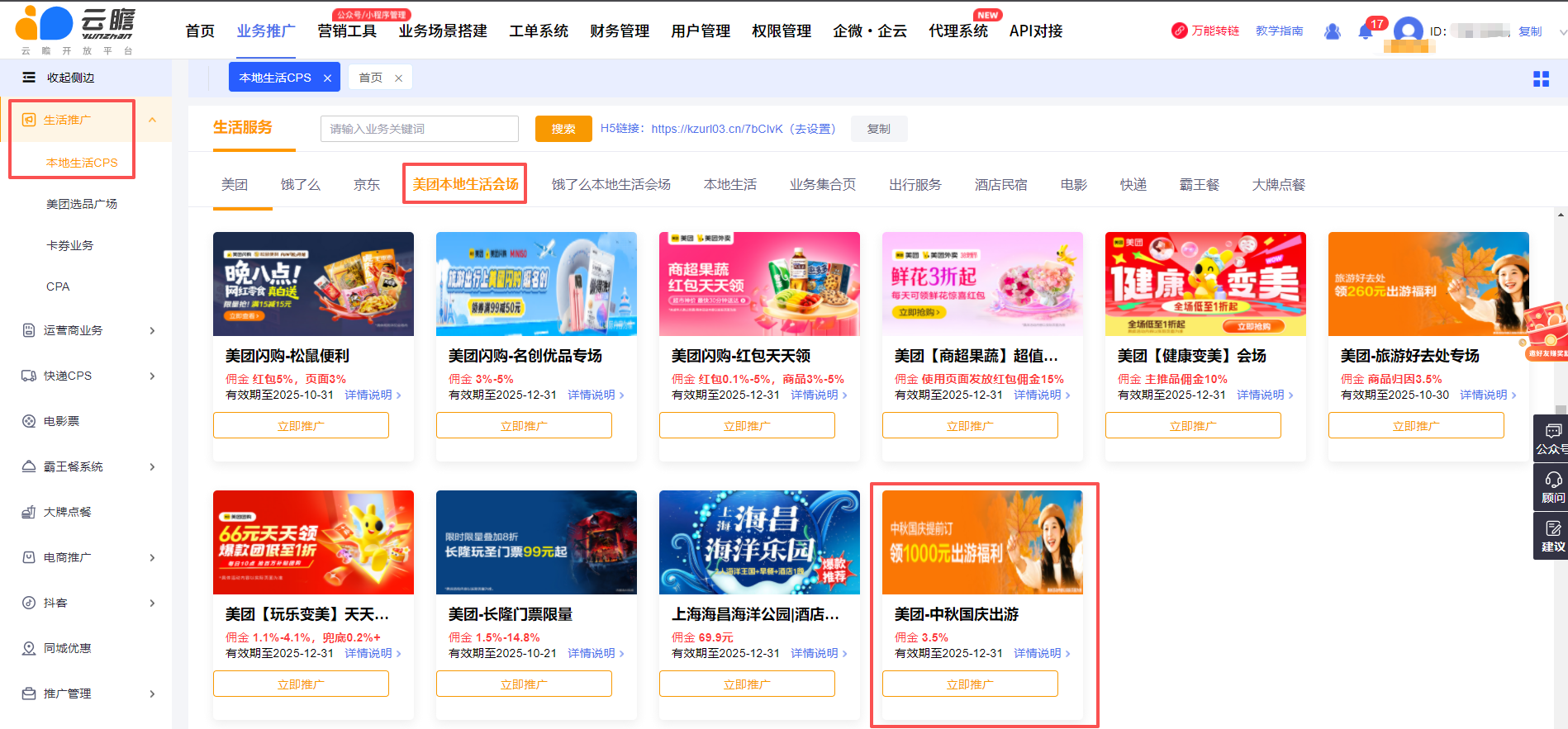Expand the 快递CPS sidebar menu
Image resolution: width=1568 pixels, height=729 pixels.
[152, 376]
